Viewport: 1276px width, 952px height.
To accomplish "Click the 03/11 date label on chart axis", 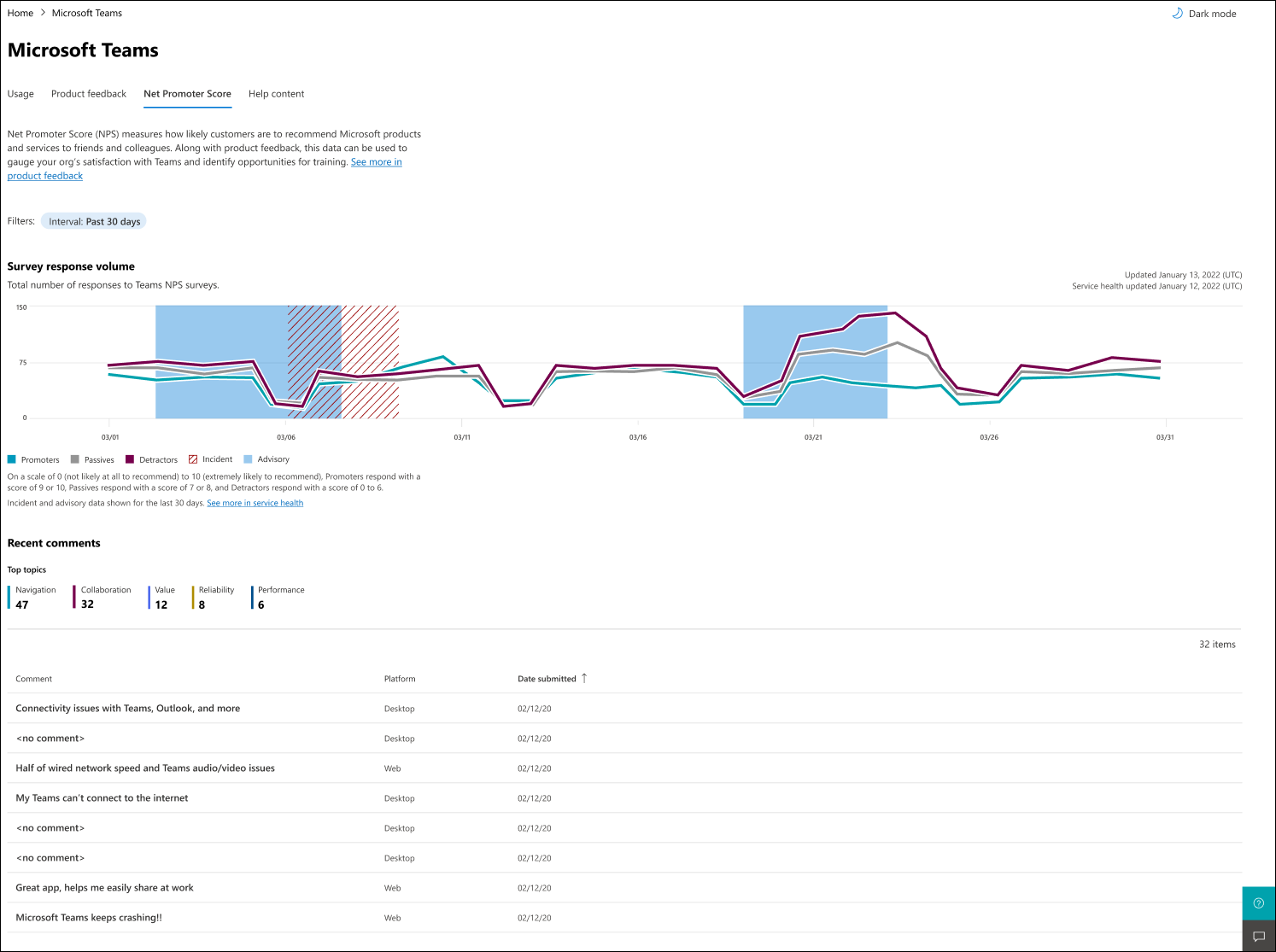I will (462, 437).
